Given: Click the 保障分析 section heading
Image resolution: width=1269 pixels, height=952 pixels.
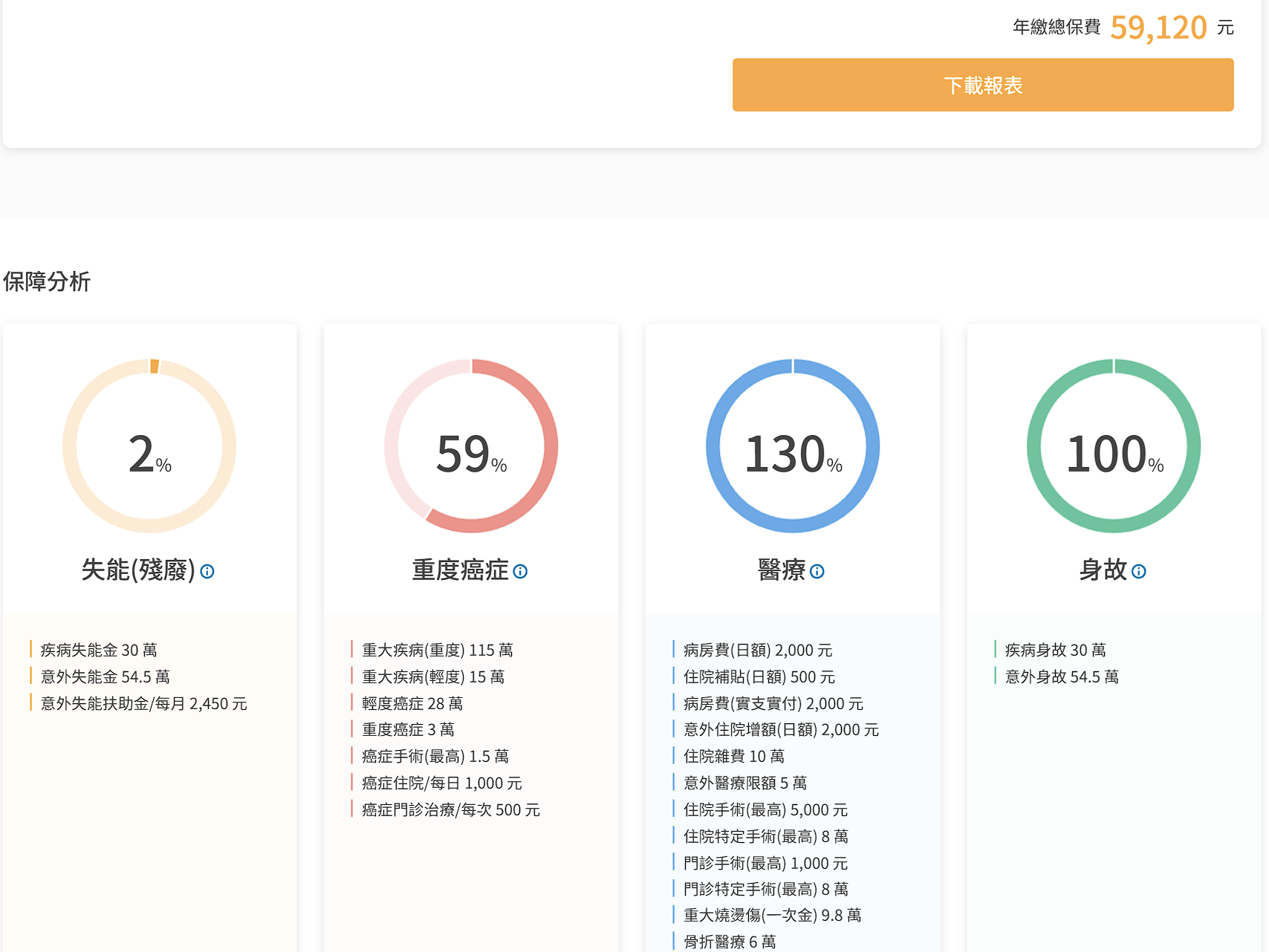Looking at the screenshot, I should coord(47,281).
